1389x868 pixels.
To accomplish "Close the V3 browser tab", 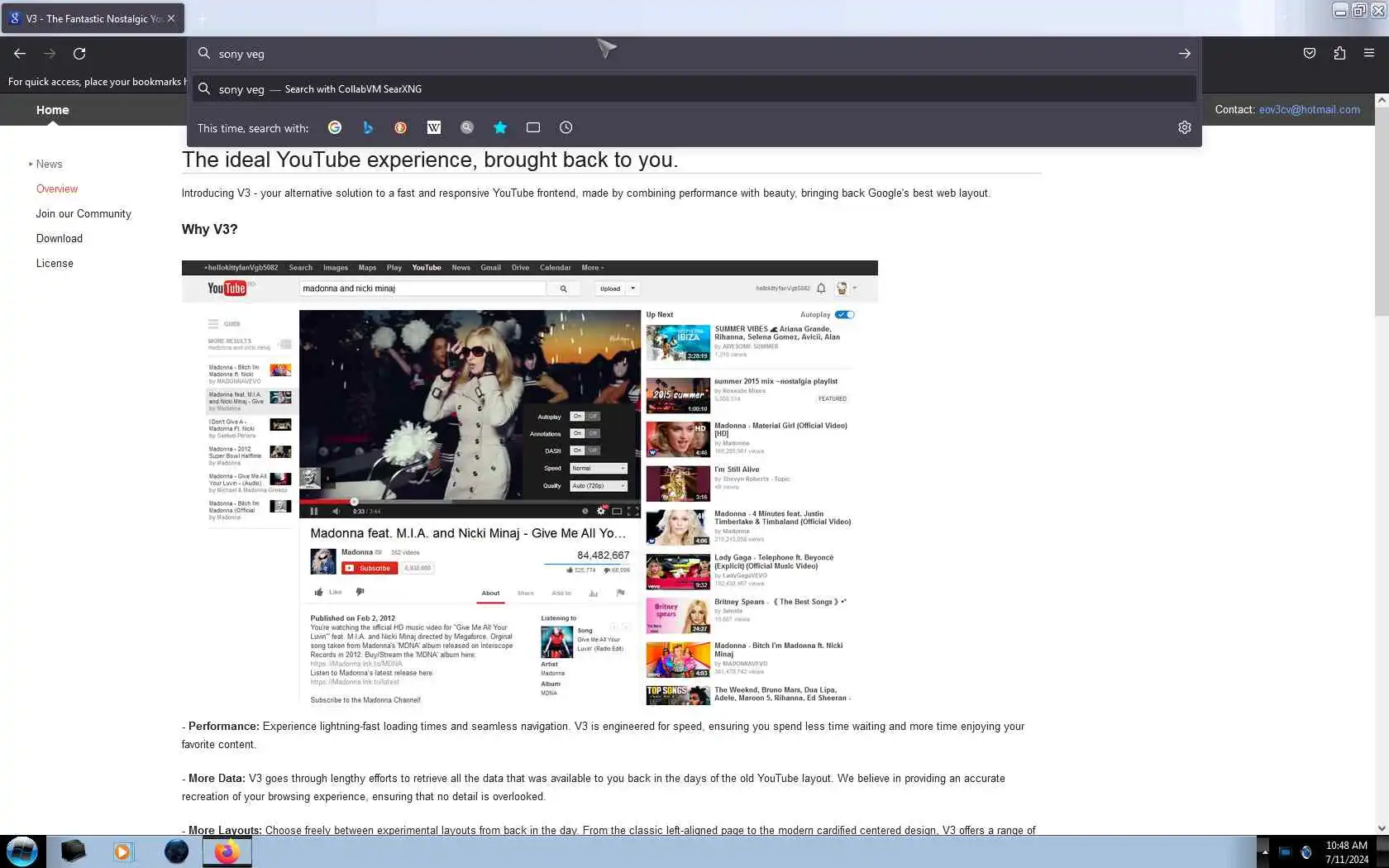I will coord(171,18).
